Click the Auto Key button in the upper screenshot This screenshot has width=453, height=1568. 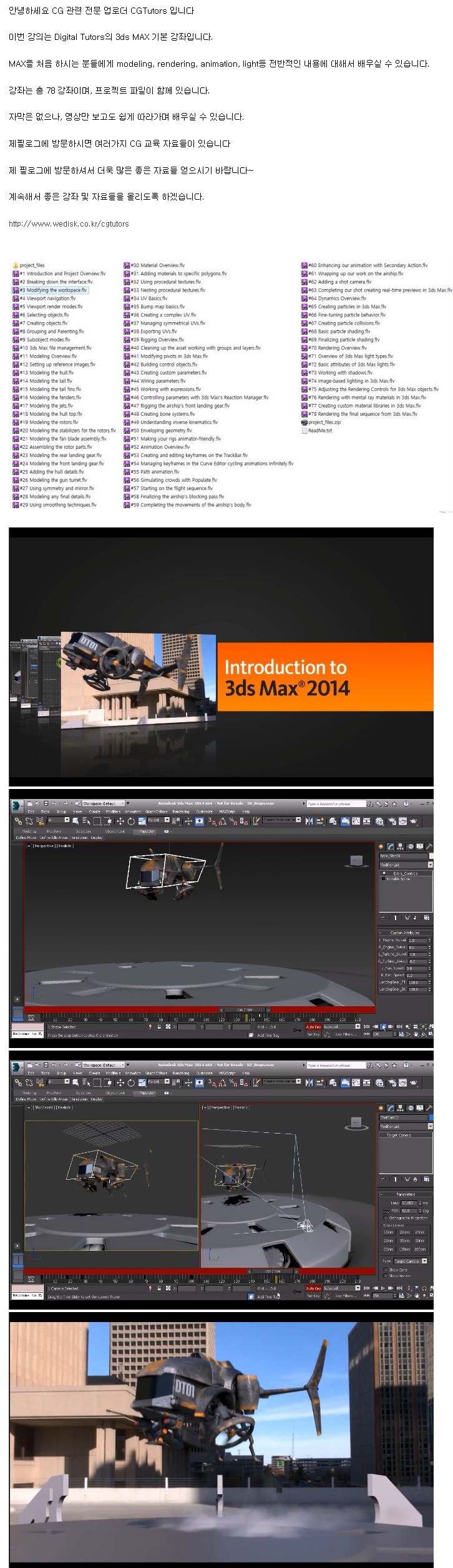click(x=313, y=1026)
